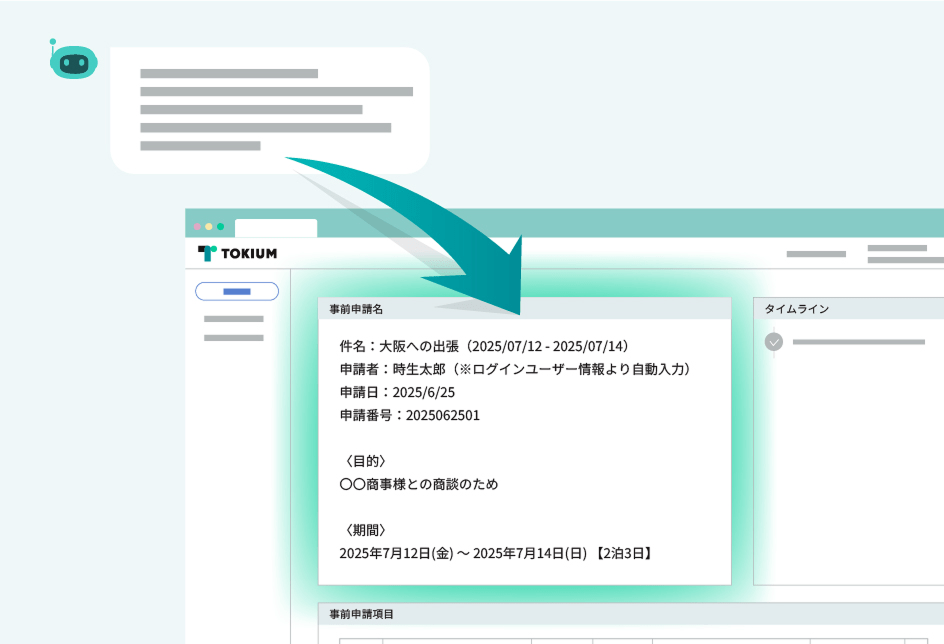Click the pink window control dot
The height and width of the screenshot is (644, 944).
197,226
